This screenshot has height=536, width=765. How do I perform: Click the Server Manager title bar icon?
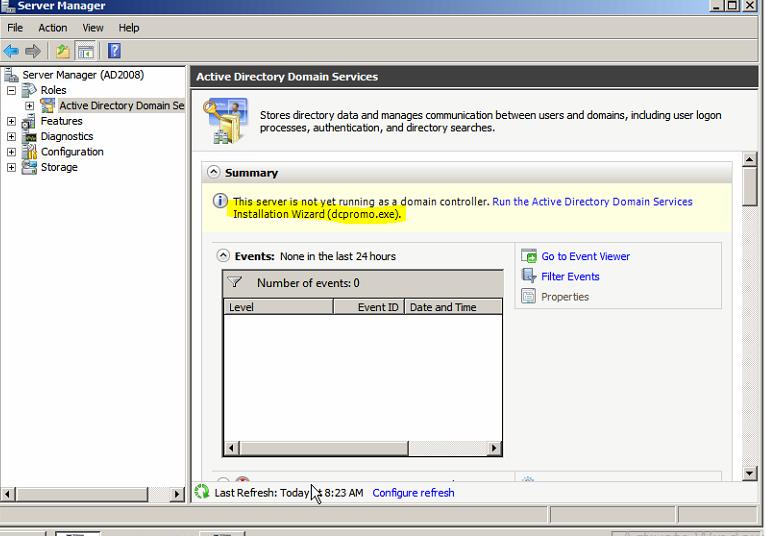click(x=8, y=6)
